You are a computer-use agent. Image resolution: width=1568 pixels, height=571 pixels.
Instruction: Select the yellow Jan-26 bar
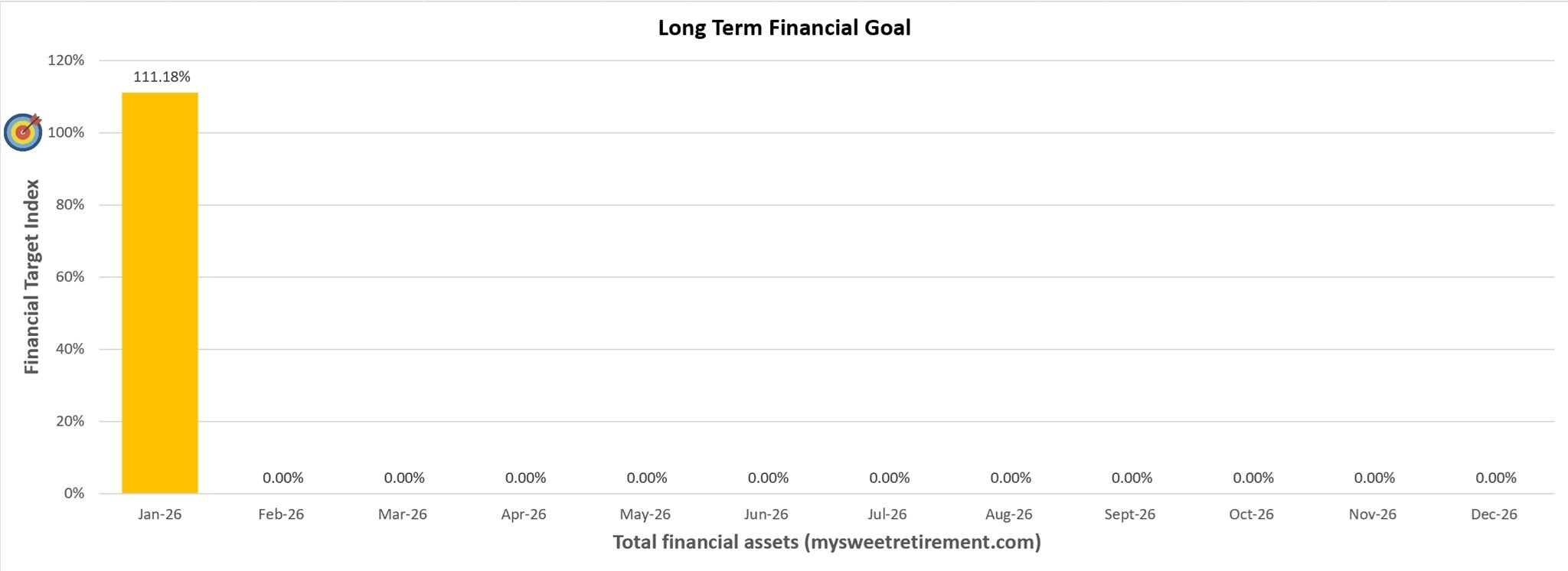[160, 292]
